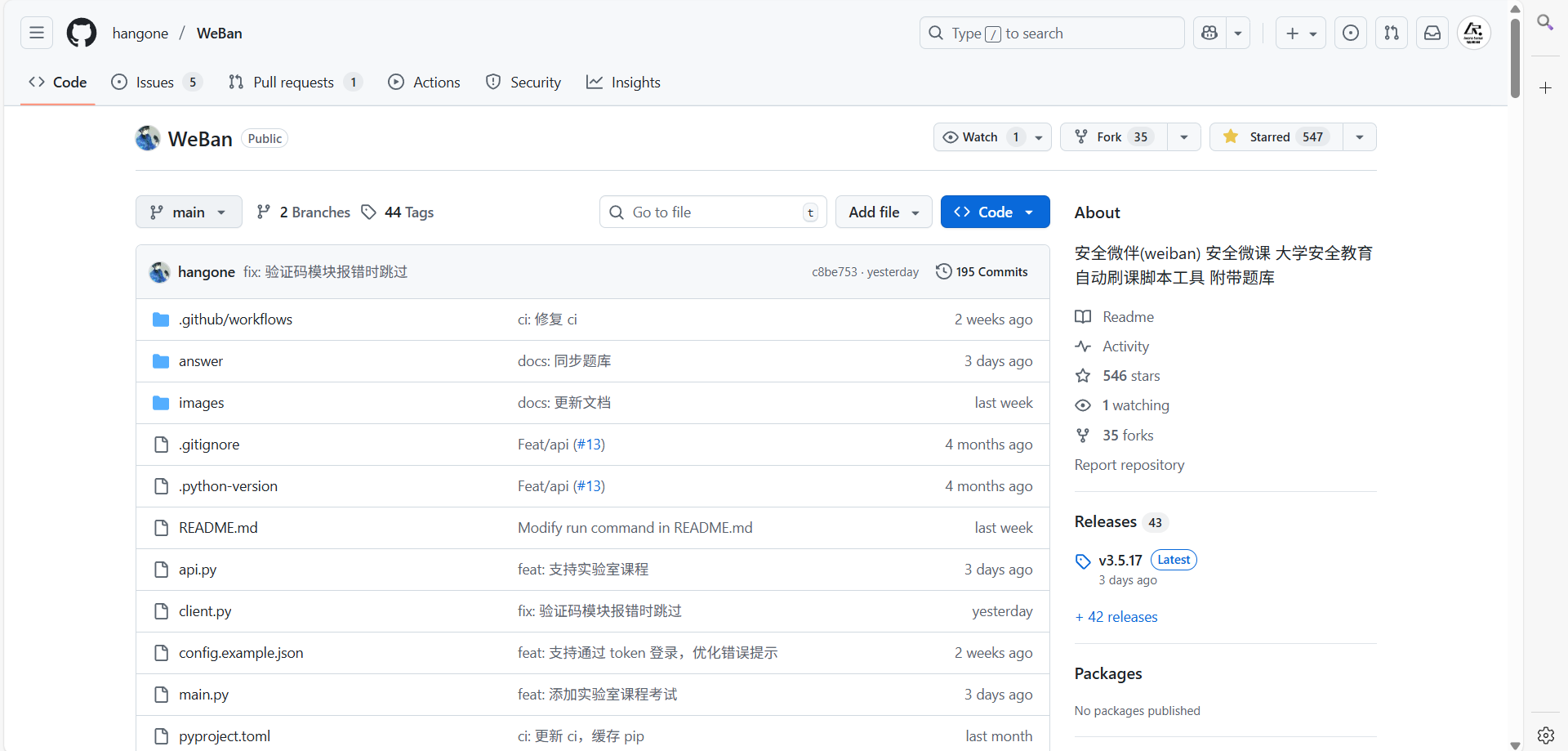Click the GitHub logo home icon
Viewport: 1568px width, 751px height.
[x=82, y=34]
